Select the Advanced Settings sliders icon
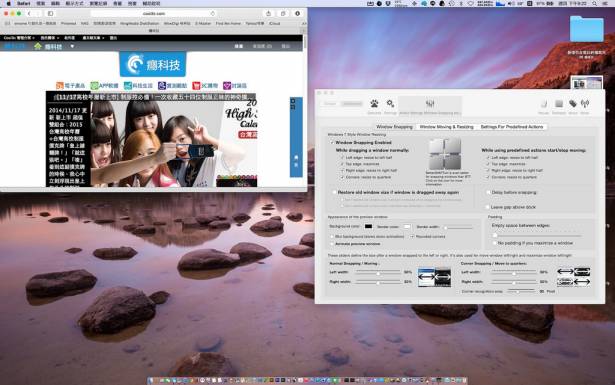Image resolution: width=615 pixels, height=385 pixels. tap(430, 104)
